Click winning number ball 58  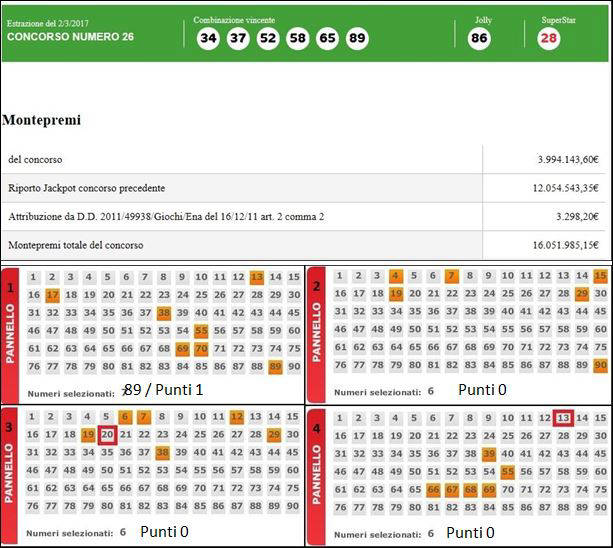pyautogui.click(x=297, y=39)
